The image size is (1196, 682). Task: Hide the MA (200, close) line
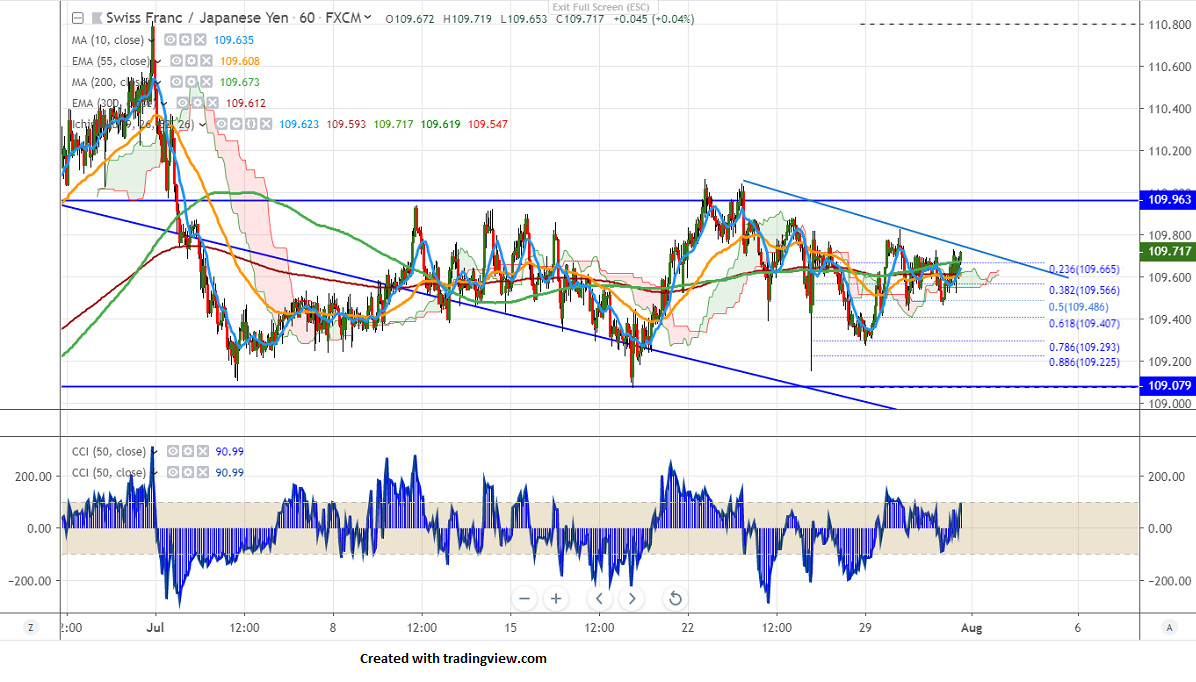[177, 82]
